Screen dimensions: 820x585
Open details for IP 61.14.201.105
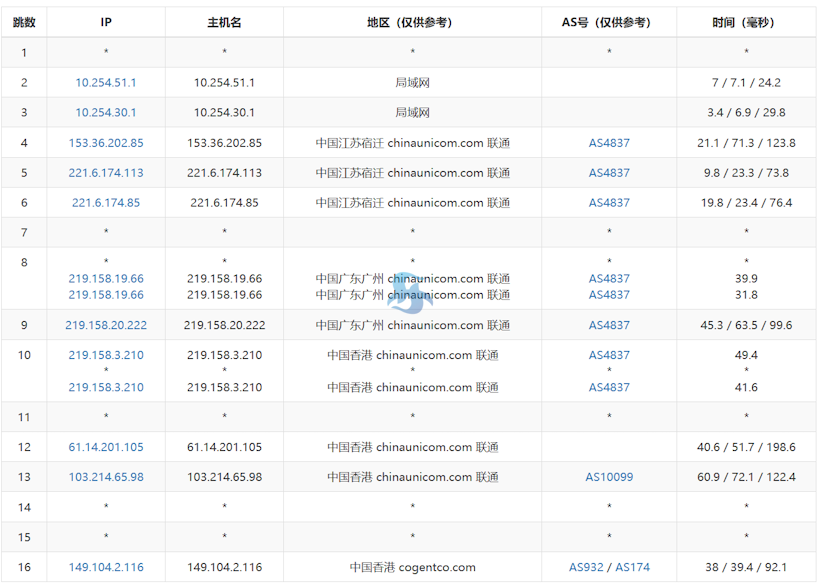tap(105, 447)
